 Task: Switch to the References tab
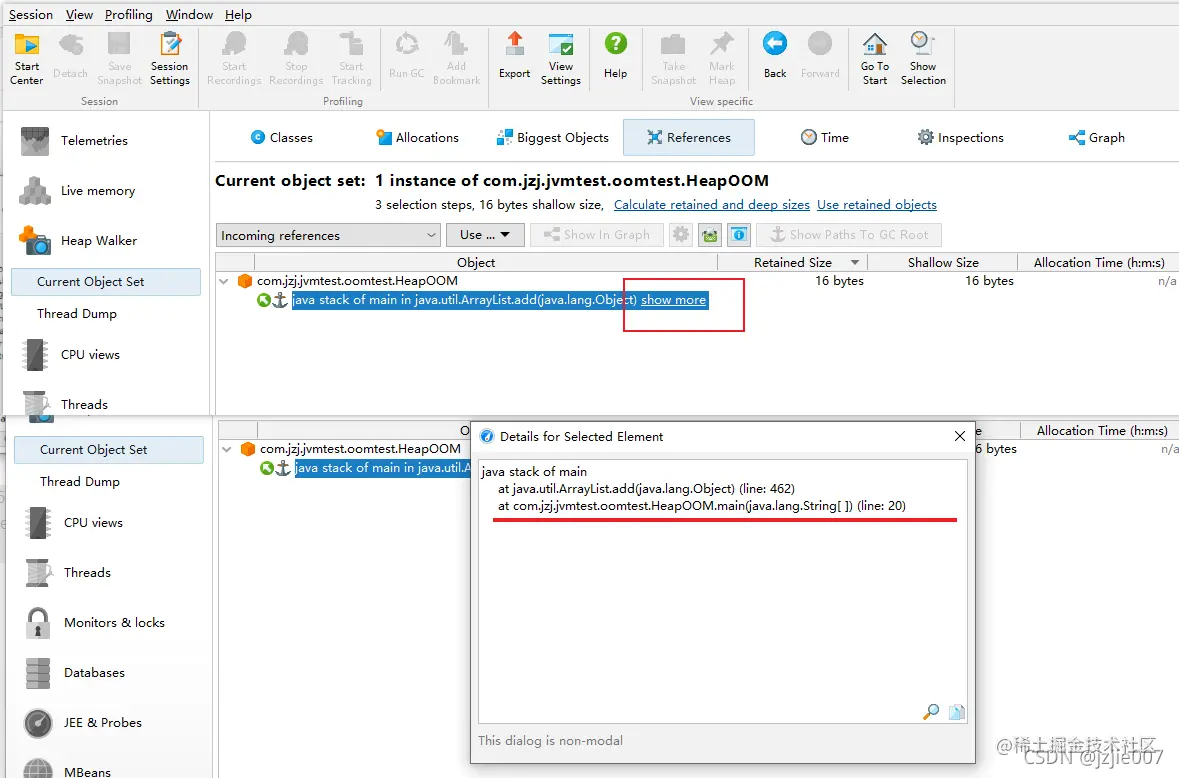(689, 138)
